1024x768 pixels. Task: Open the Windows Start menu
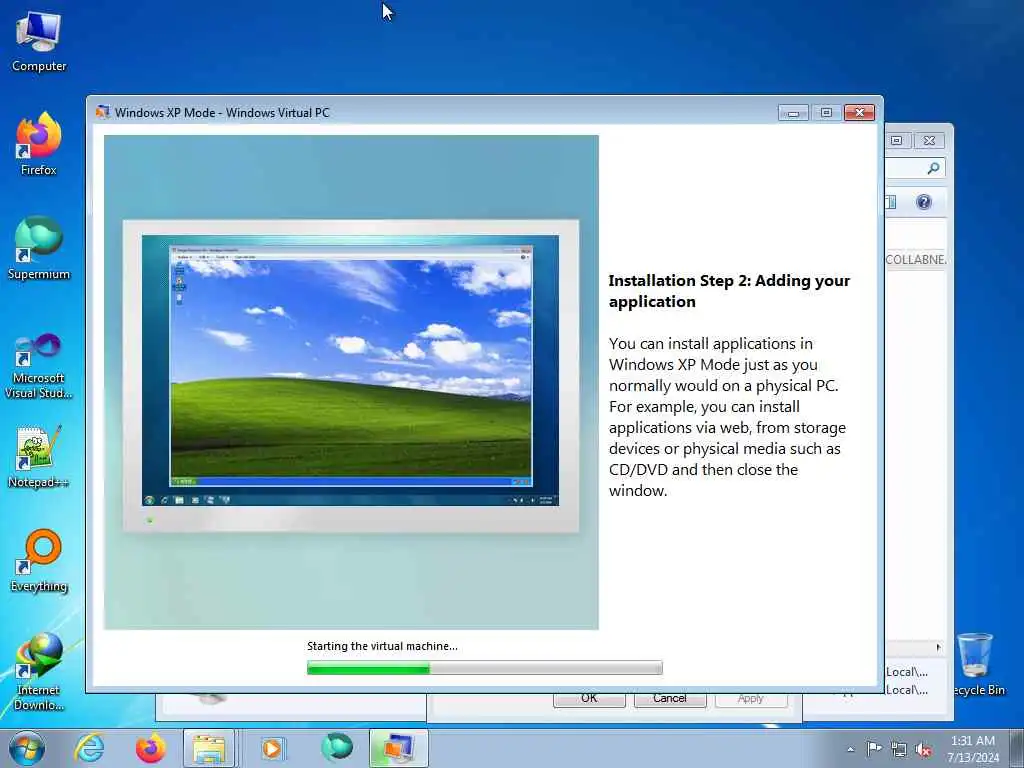pyautogui.click(x=27, y=748)
